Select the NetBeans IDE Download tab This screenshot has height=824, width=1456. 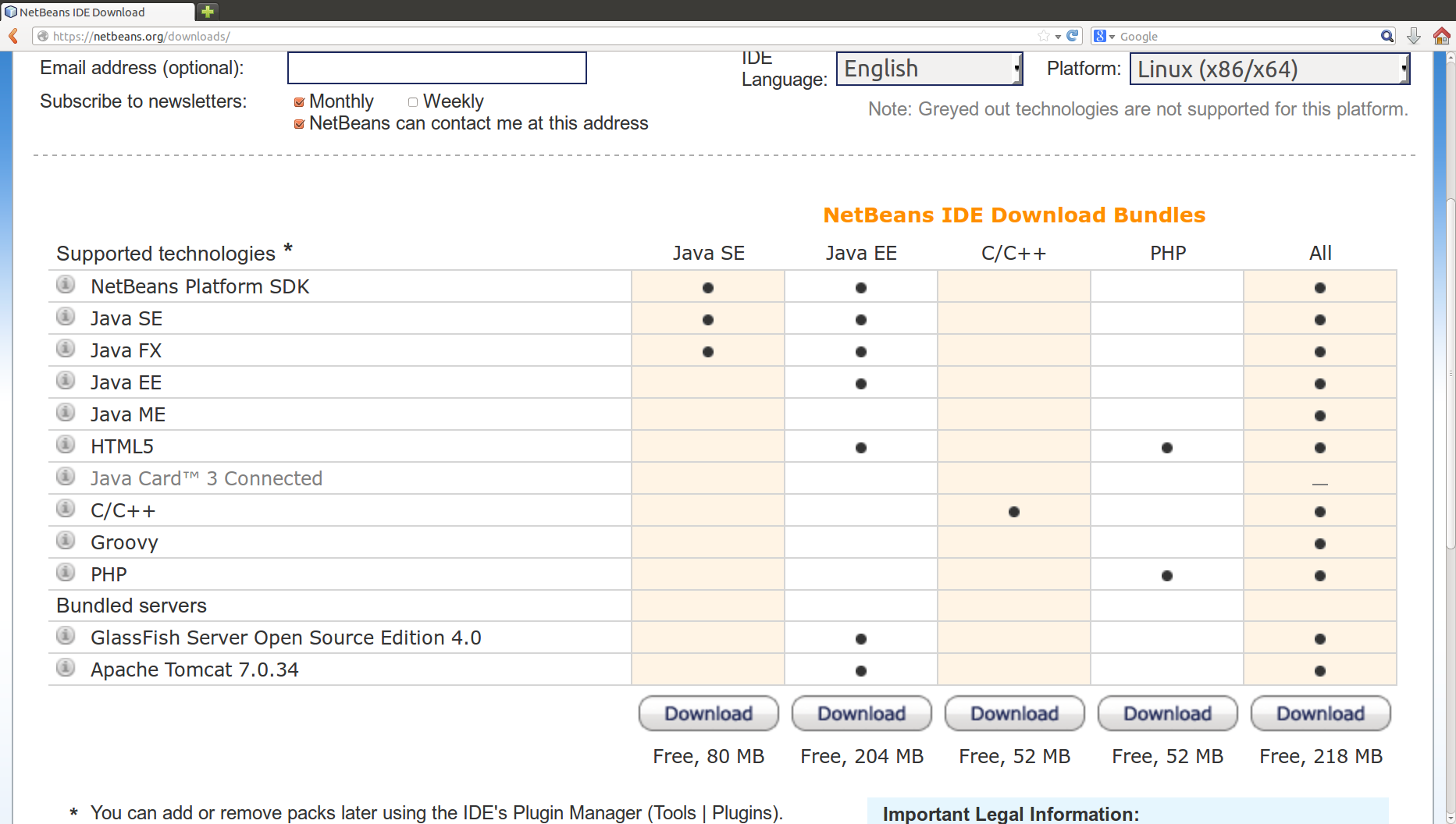[98, 12]
